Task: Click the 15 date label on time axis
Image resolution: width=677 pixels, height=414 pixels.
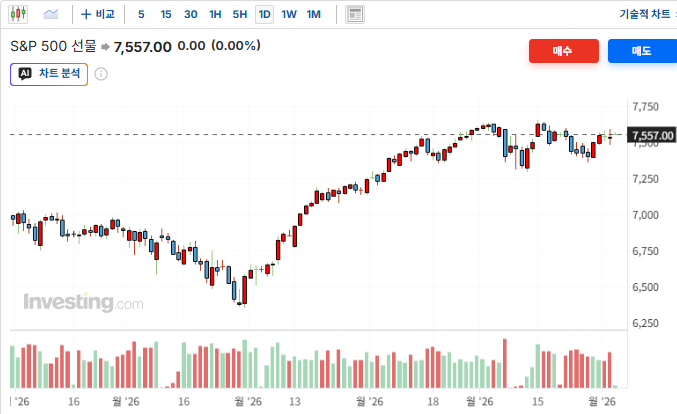Action: pyautogui.click(x=538, y=402)
